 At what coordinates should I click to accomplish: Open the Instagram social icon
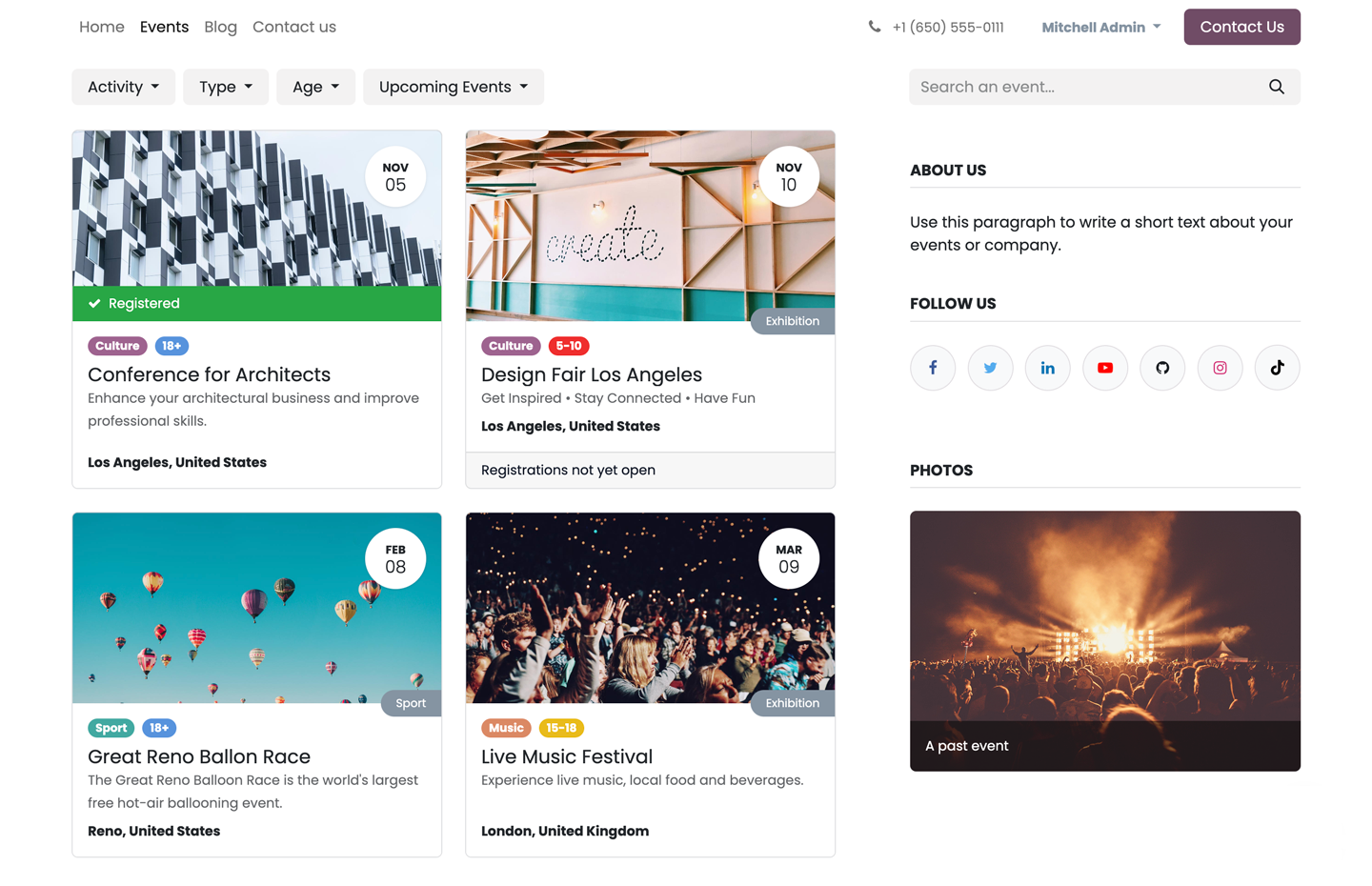pyautogui.click(x=1220, y=368)
